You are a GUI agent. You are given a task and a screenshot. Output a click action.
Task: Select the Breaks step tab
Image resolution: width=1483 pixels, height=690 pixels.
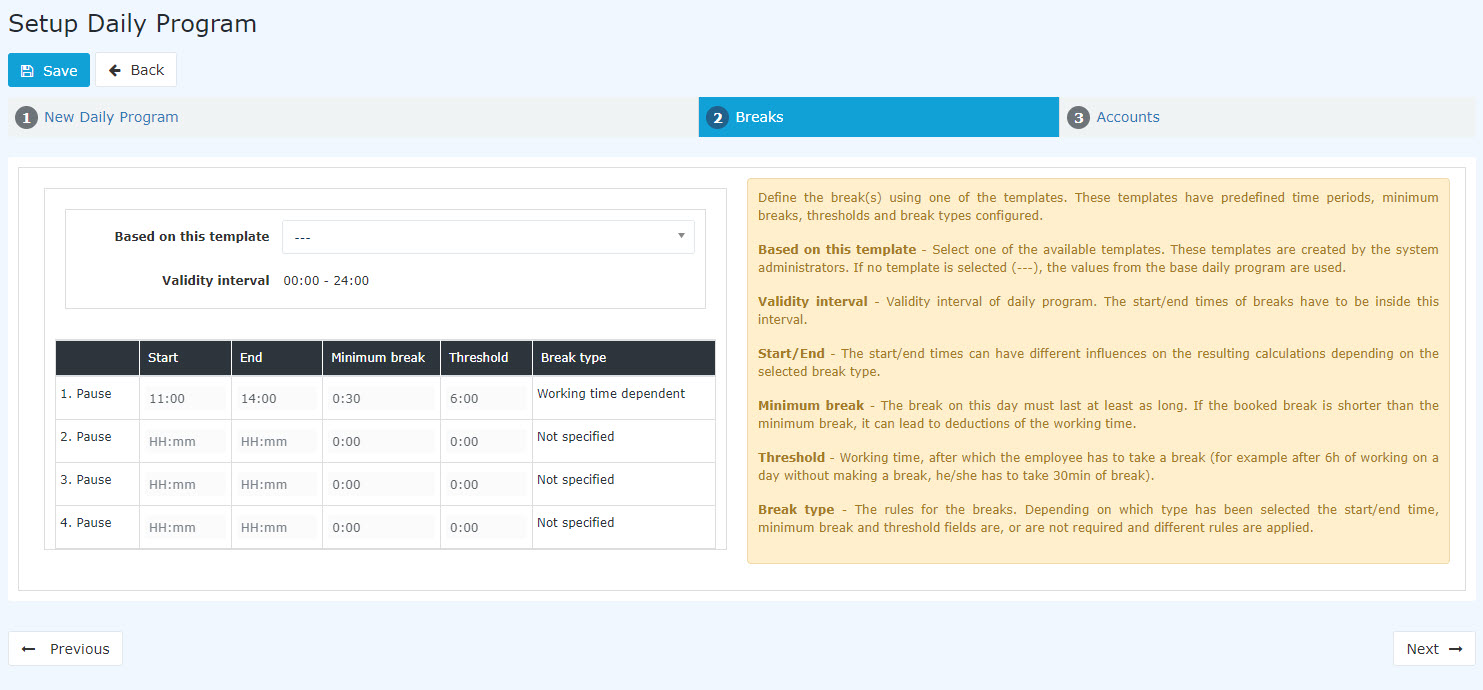point(878,117)
